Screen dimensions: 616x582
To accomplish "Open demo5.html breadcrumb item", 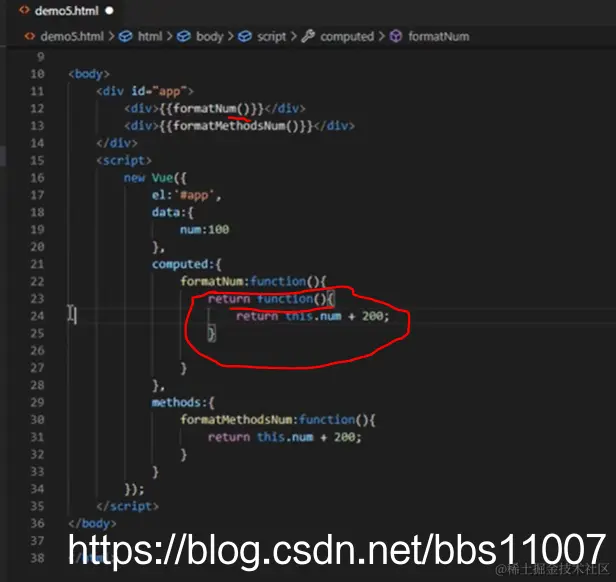I will [x=72, y=37].
